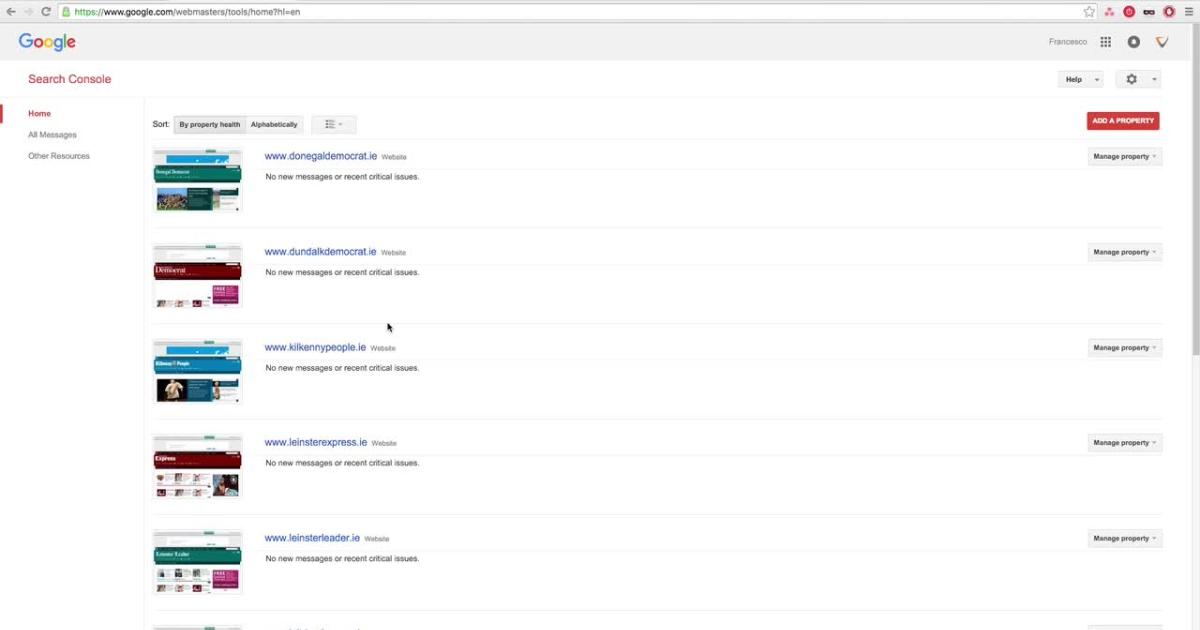Click the Add a Property button

[x=1123, y=121]
